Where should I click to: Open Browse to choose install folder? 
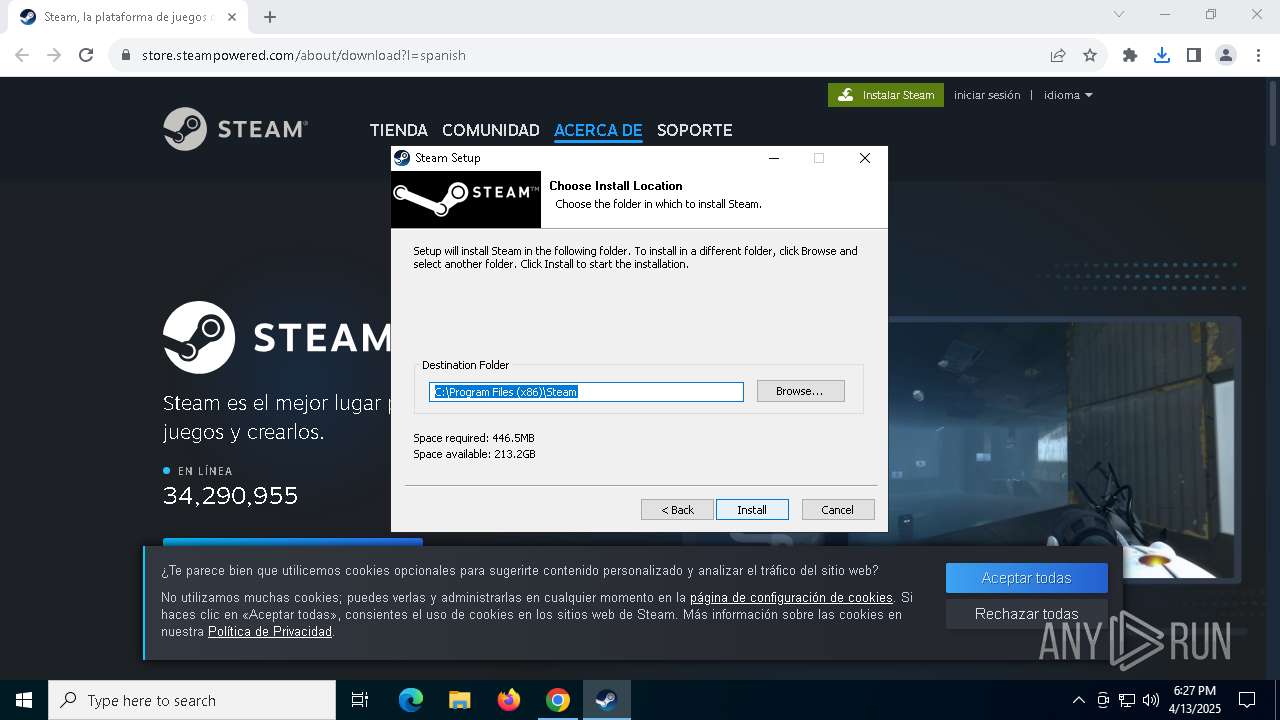point(800,391)
